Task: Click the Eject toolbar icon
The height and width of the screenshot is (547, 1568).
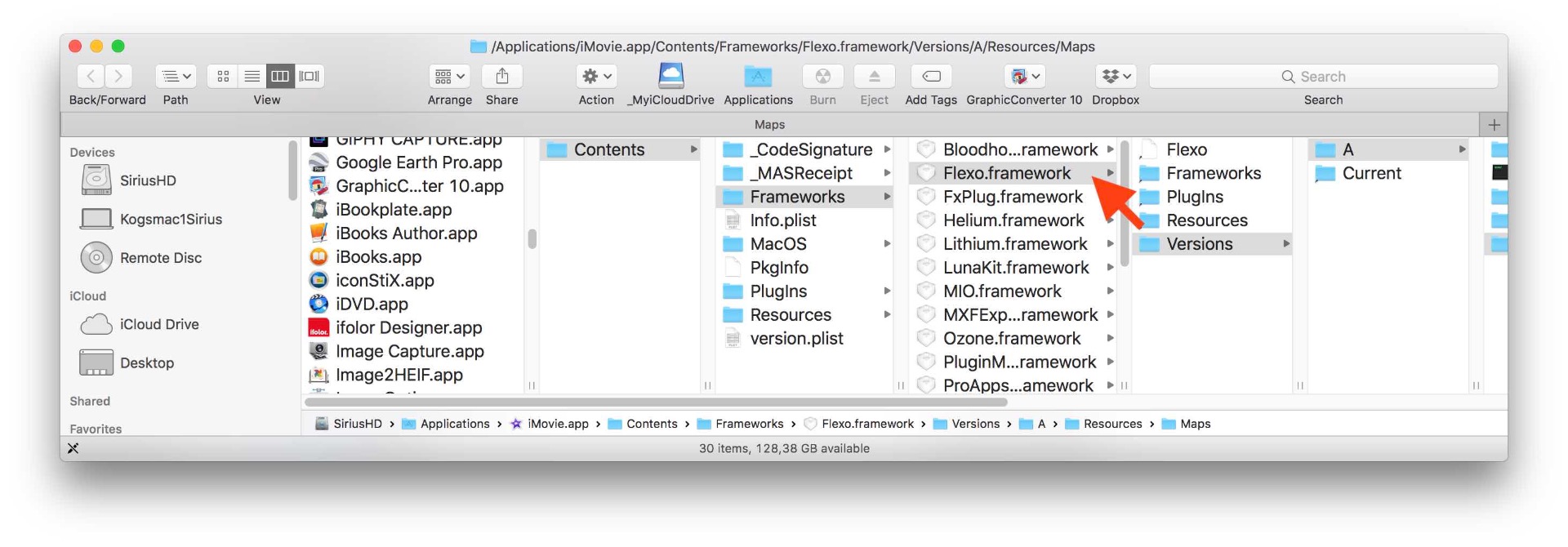Action: (874, 76)
